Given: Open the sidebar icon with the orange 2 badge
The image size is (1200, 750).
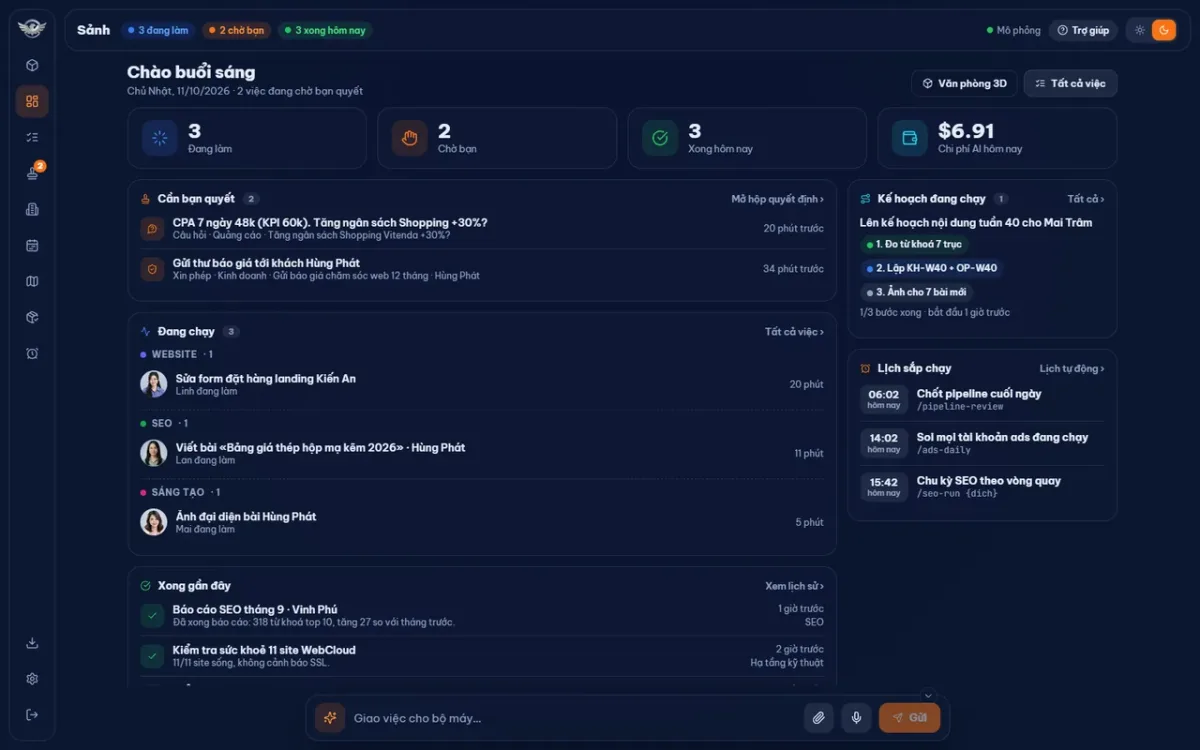Looking at the screenshot, I should (x=32, y=173).
